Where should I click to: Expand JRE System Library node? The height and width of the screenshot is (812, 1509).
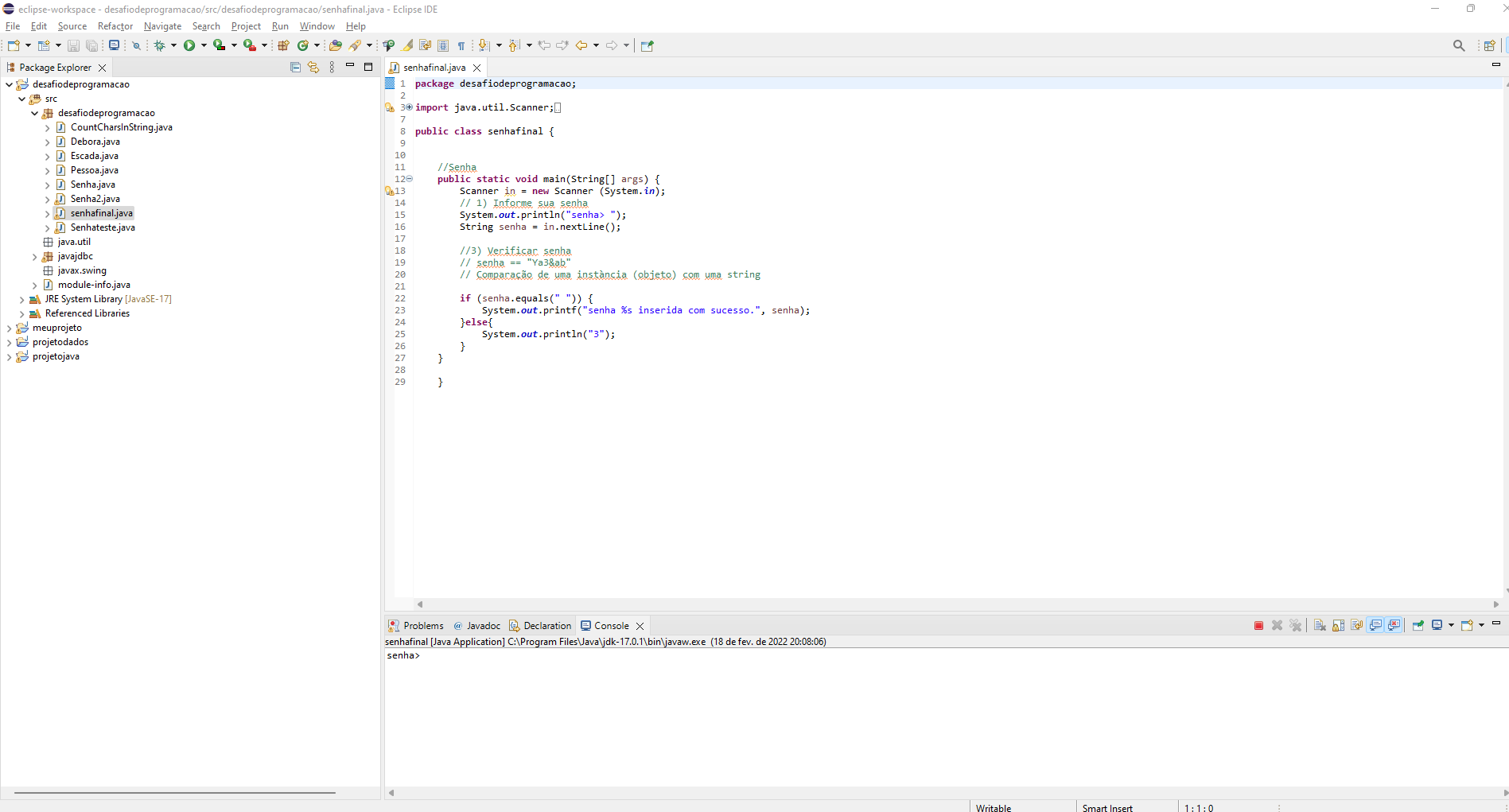21,299
